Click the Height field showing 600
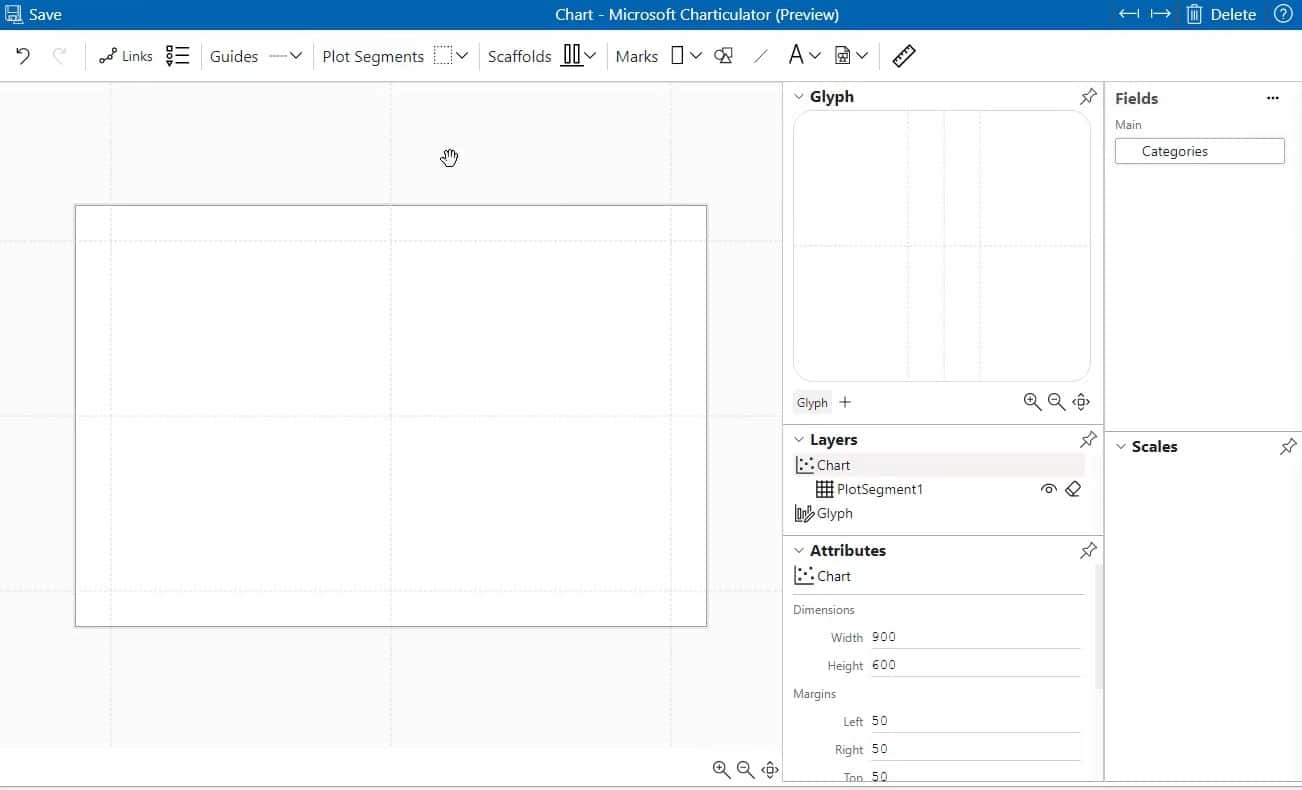The height and width of the screenshot is (790, 1302). tap(975, 665)
